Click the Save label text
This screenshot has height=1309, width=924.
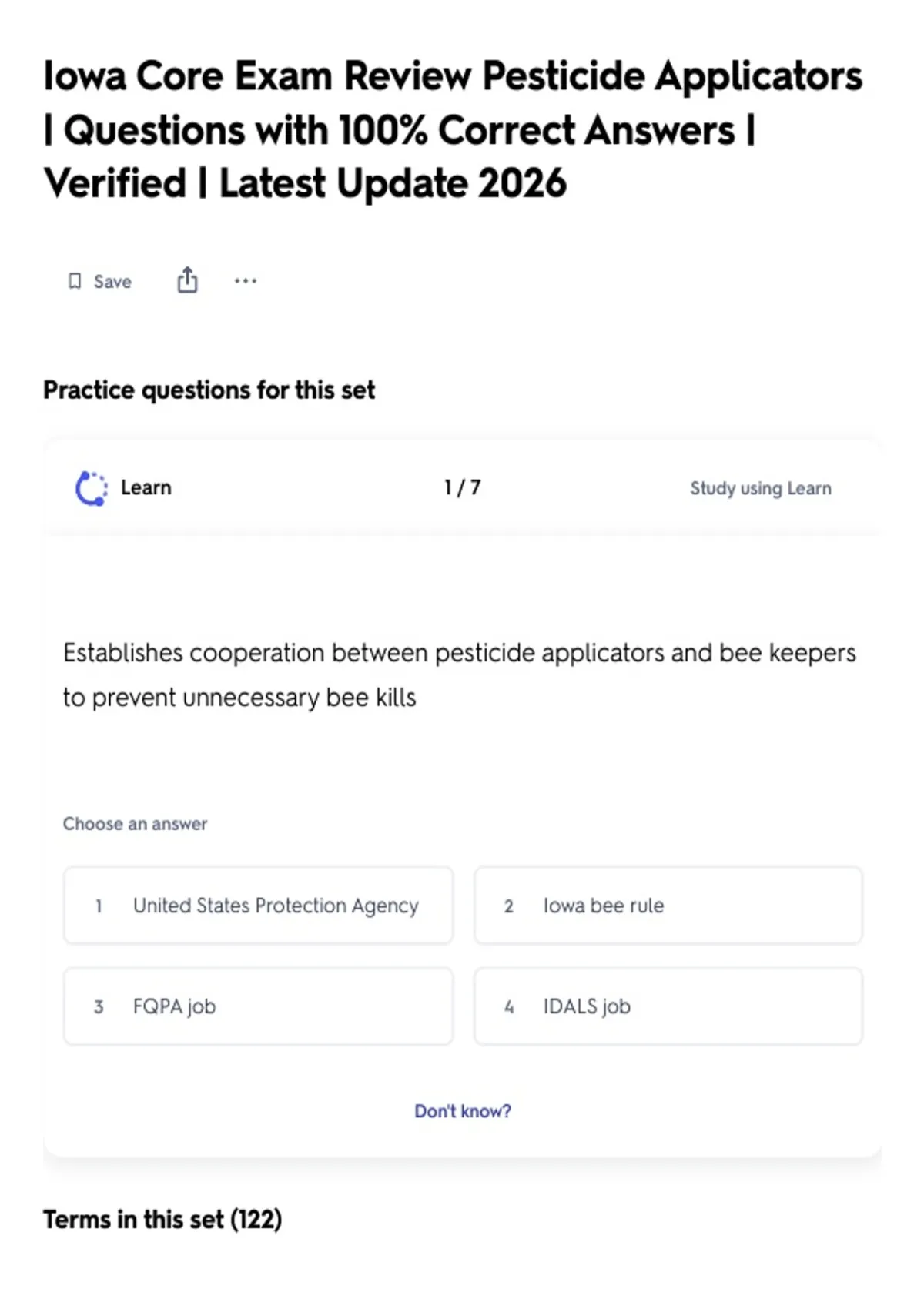click(112, 282)
